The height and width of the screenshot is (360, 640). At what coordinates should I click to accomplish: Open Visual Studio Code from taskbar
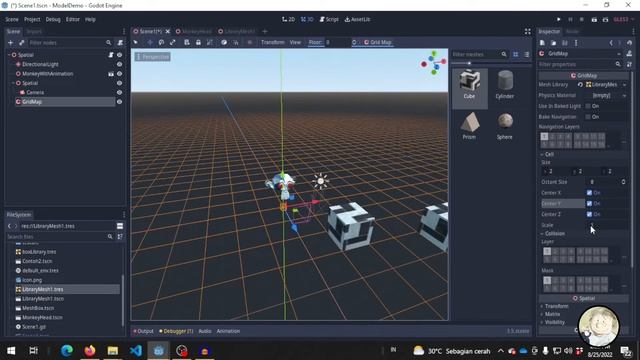(x=136, y=350)
